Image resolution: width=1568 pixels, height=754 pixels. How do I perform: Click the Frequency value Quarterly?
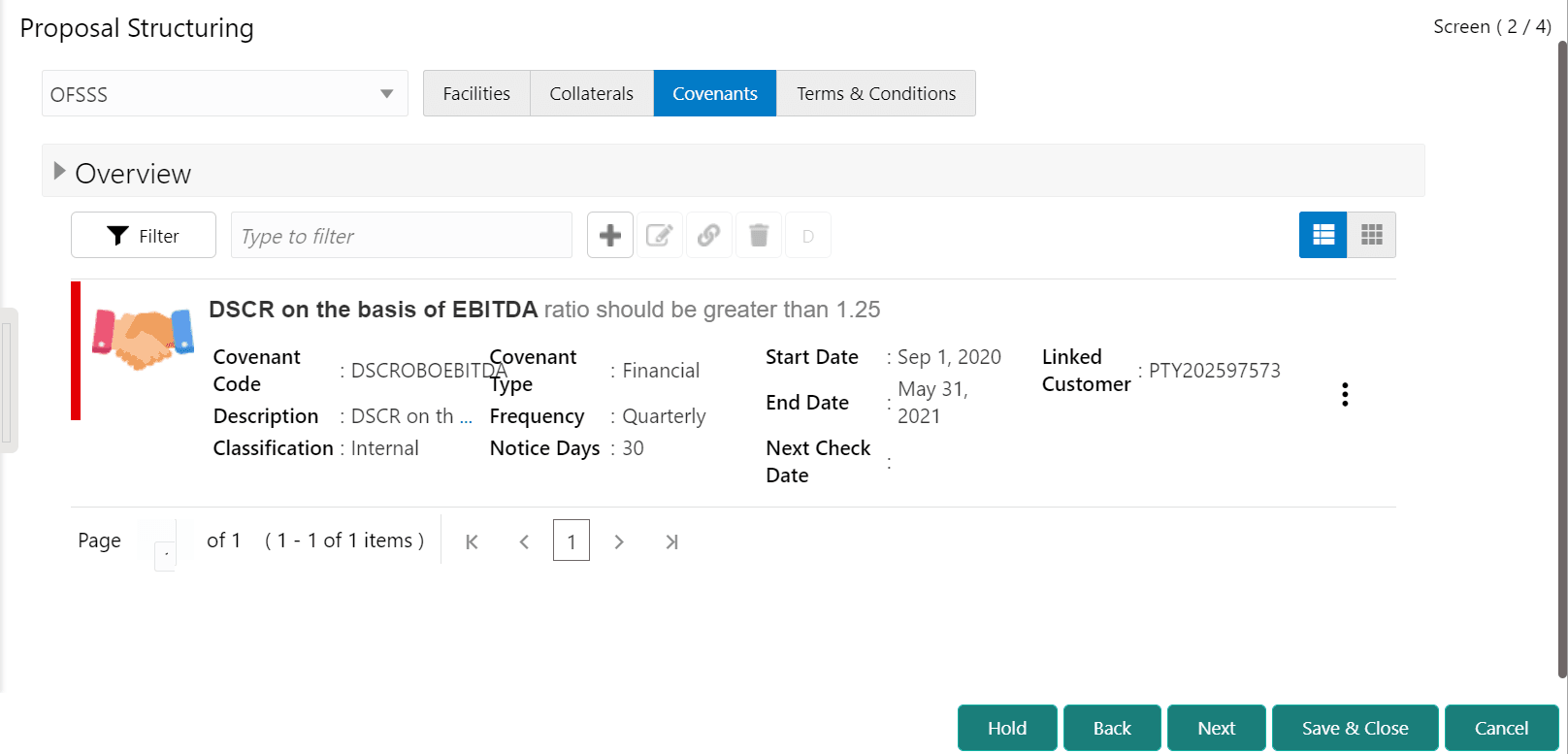click(x=664, y=416)
